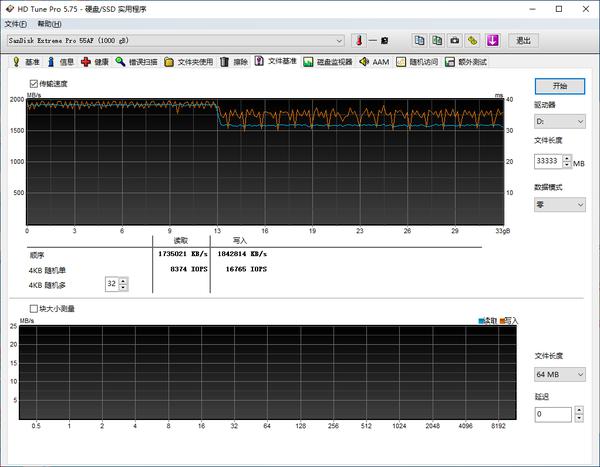Open the options icon in toolbar
Screen dimensions: 600x467
(472, 41)
